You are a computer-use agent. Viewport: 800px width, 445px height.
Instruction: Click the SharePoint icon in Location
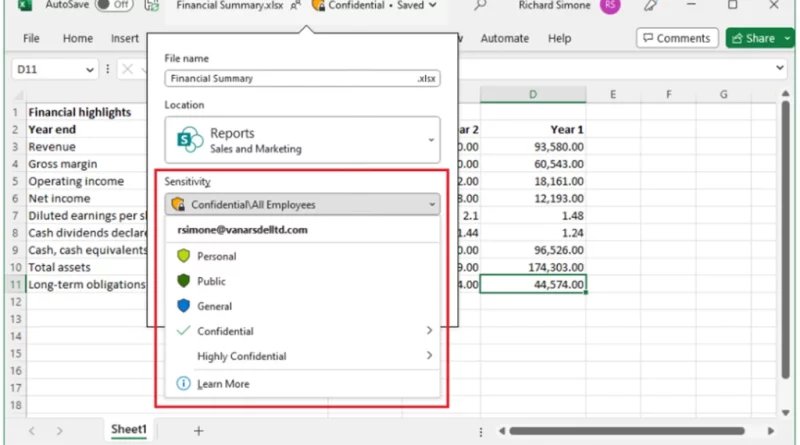coord(189,139)
